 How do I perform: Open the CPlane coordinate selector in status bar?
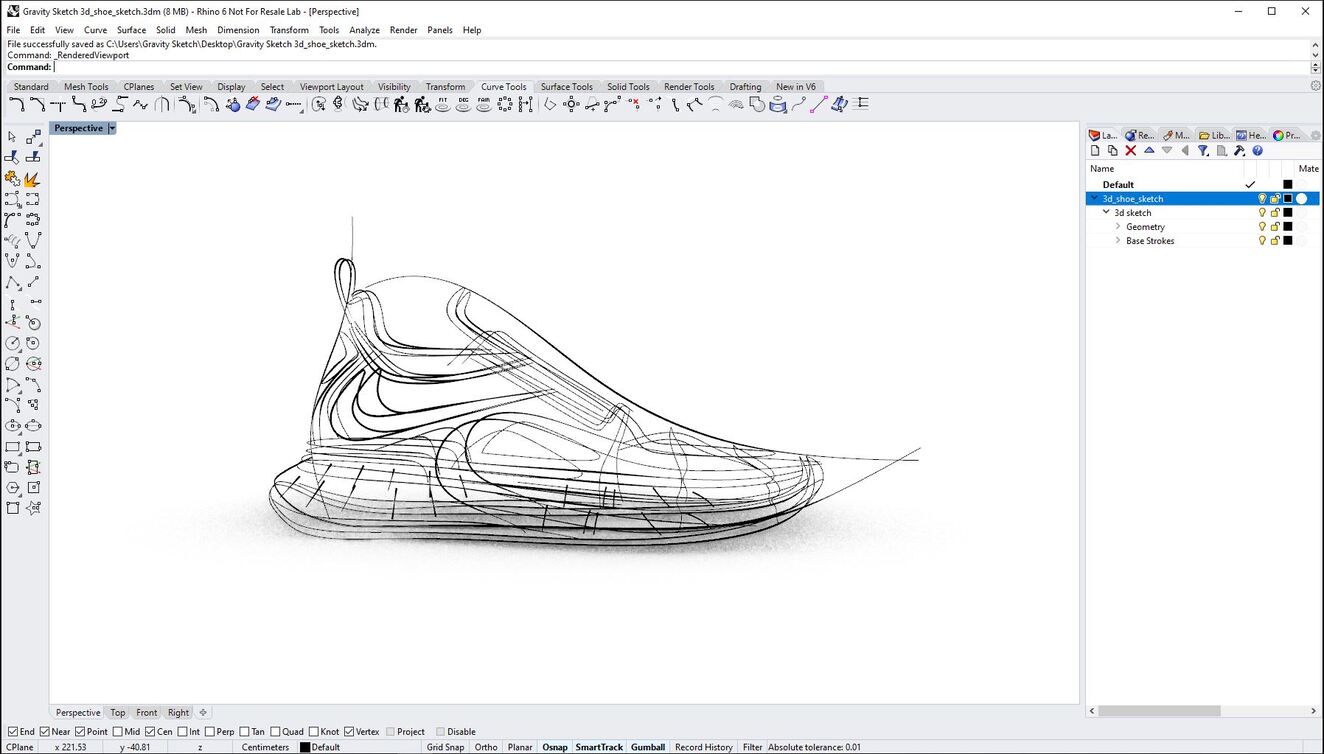click(x=20, y=747)
